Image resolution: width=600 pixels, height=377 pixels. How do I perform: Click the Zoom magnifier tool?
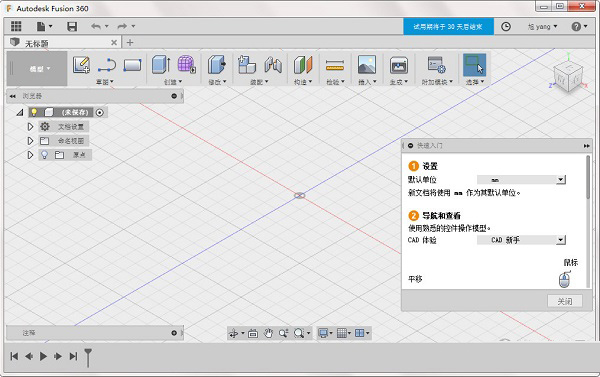(x=284, y=333)
